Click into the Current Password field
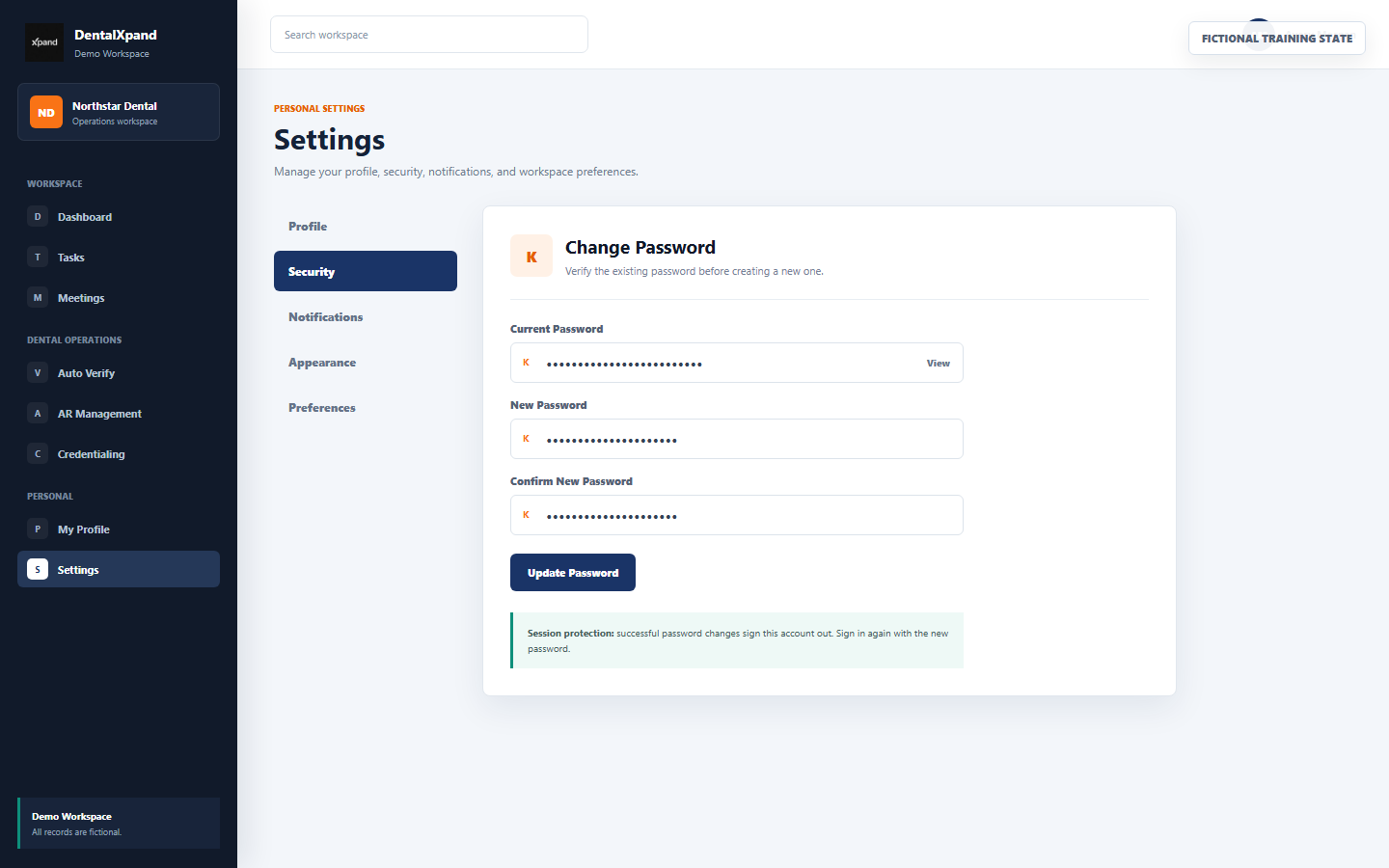 click(737, 363)
